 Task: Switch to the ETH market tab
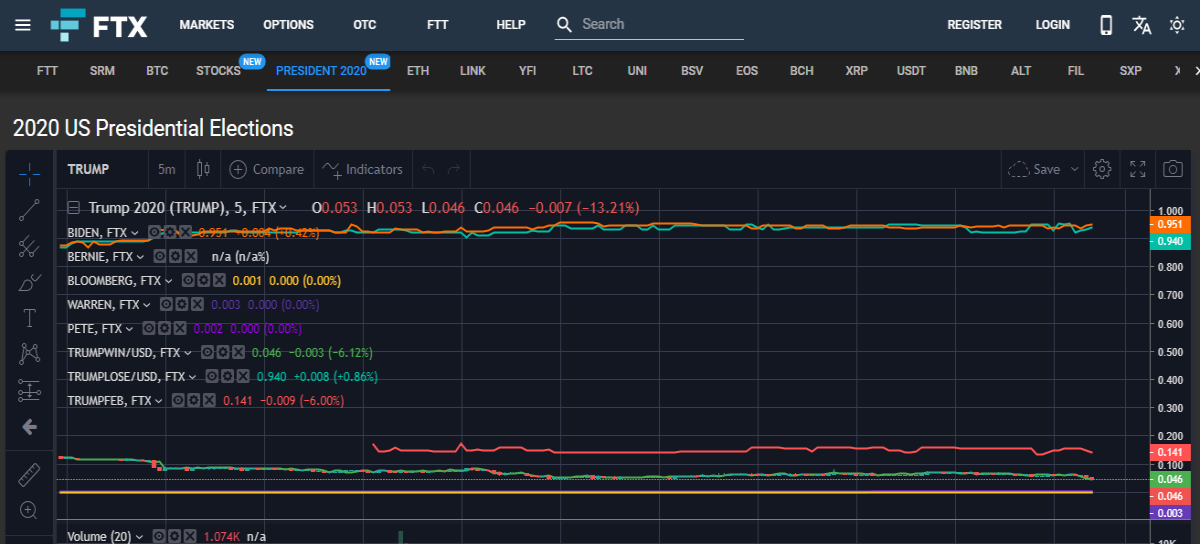pos(418,71)
